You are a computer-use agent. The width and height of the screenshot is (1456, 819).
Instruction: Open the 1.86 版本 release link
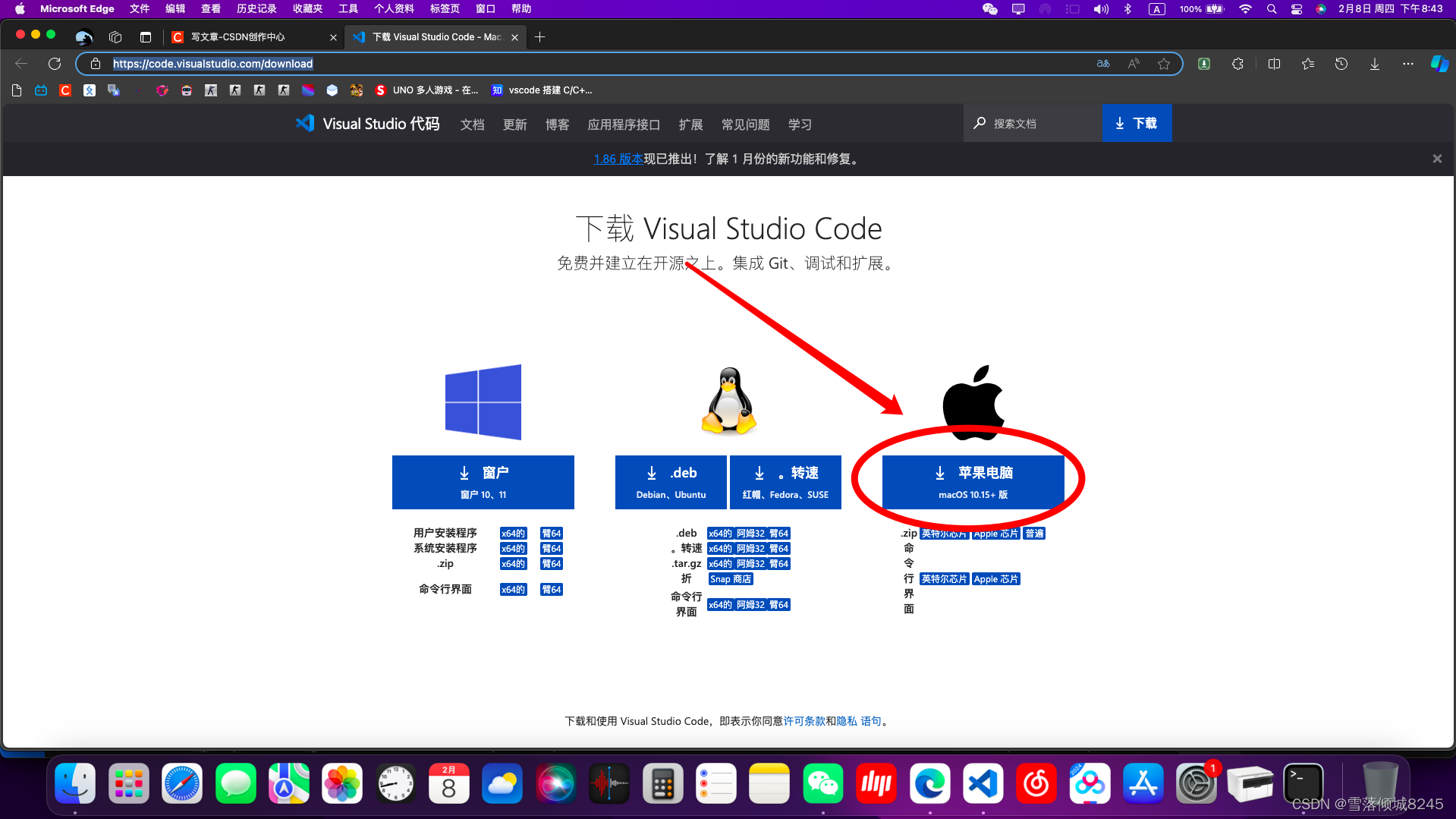coord(618,159)
